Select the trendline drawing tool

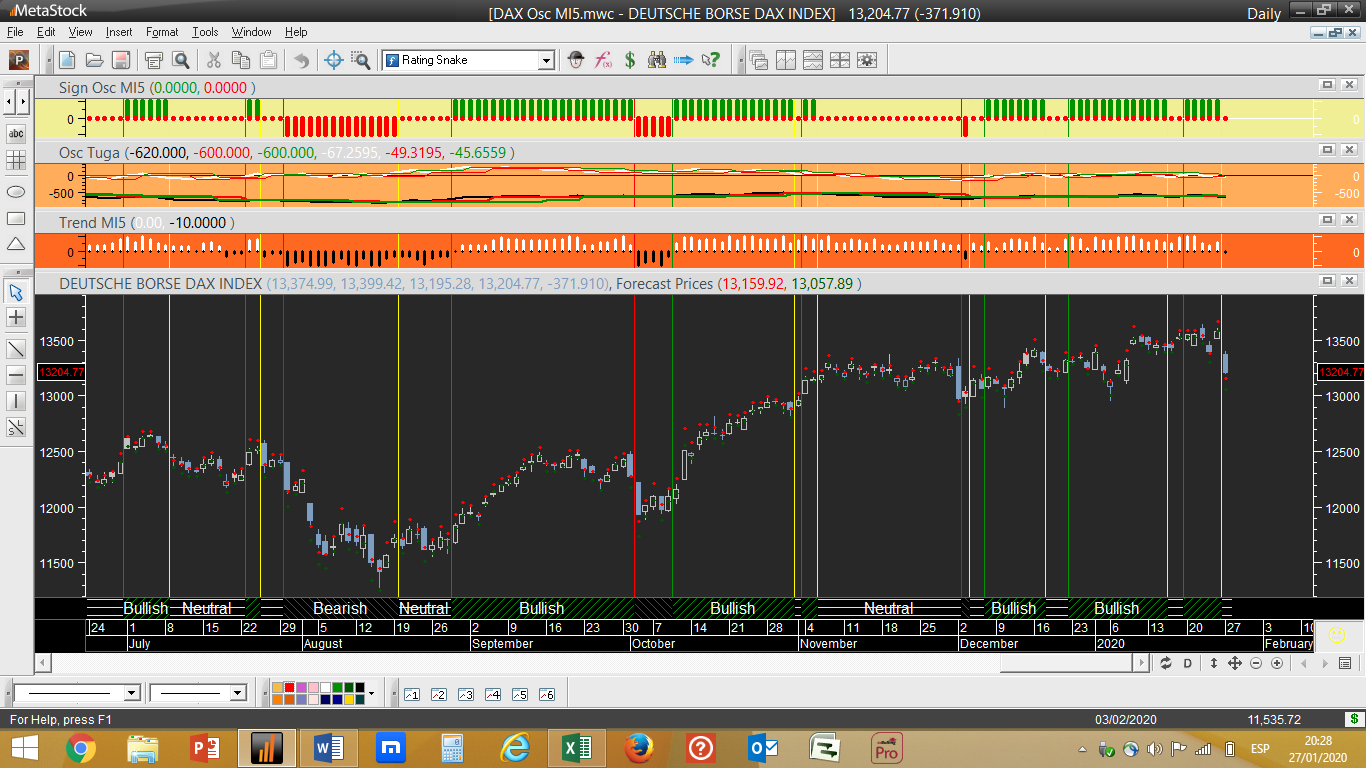pyautogui.click(x=16, y=349)
